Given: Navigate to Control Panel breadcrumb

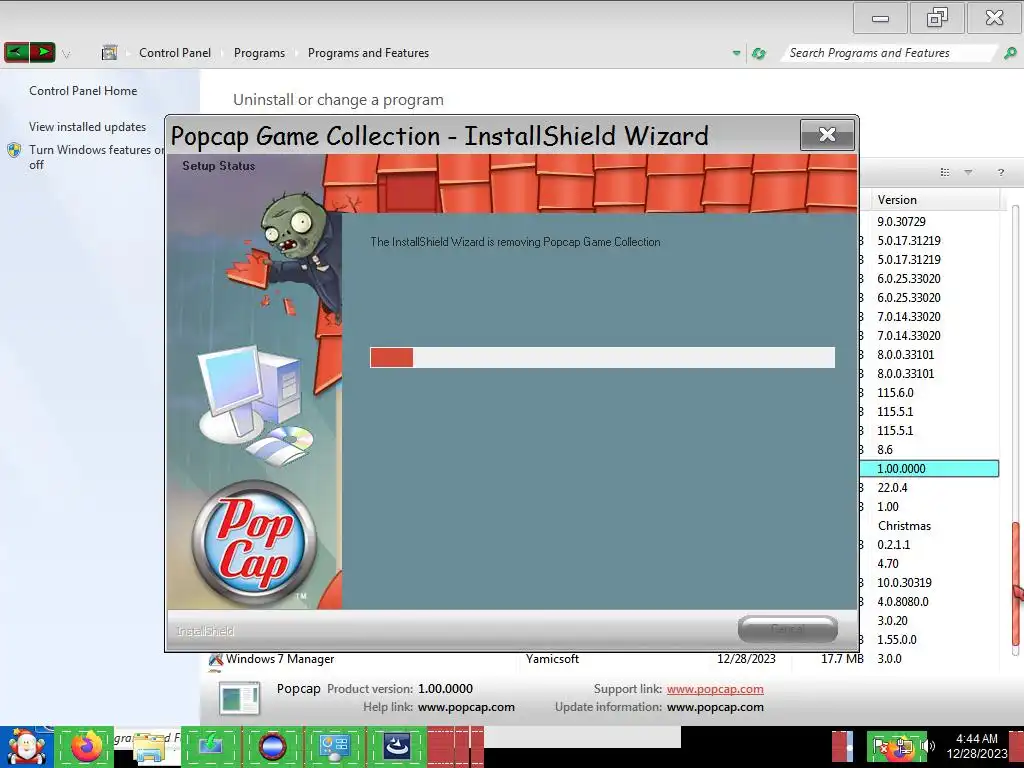Looking at the screenshot, I should click(x=175, y=53).
